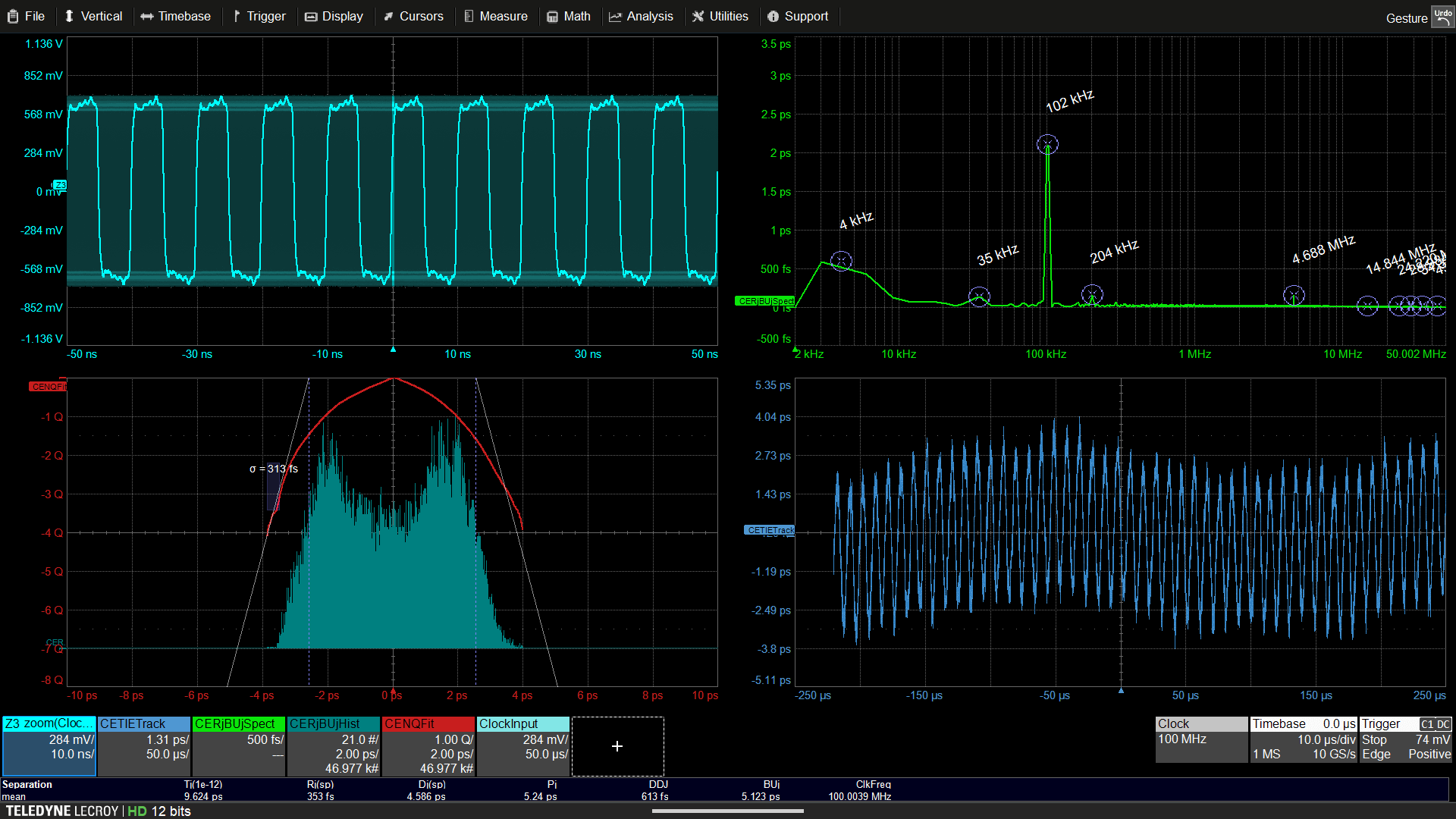The image size is (1456, 819).
Task: Click the CETIETrack trace label tag
Action: click(x=769, y=530)
